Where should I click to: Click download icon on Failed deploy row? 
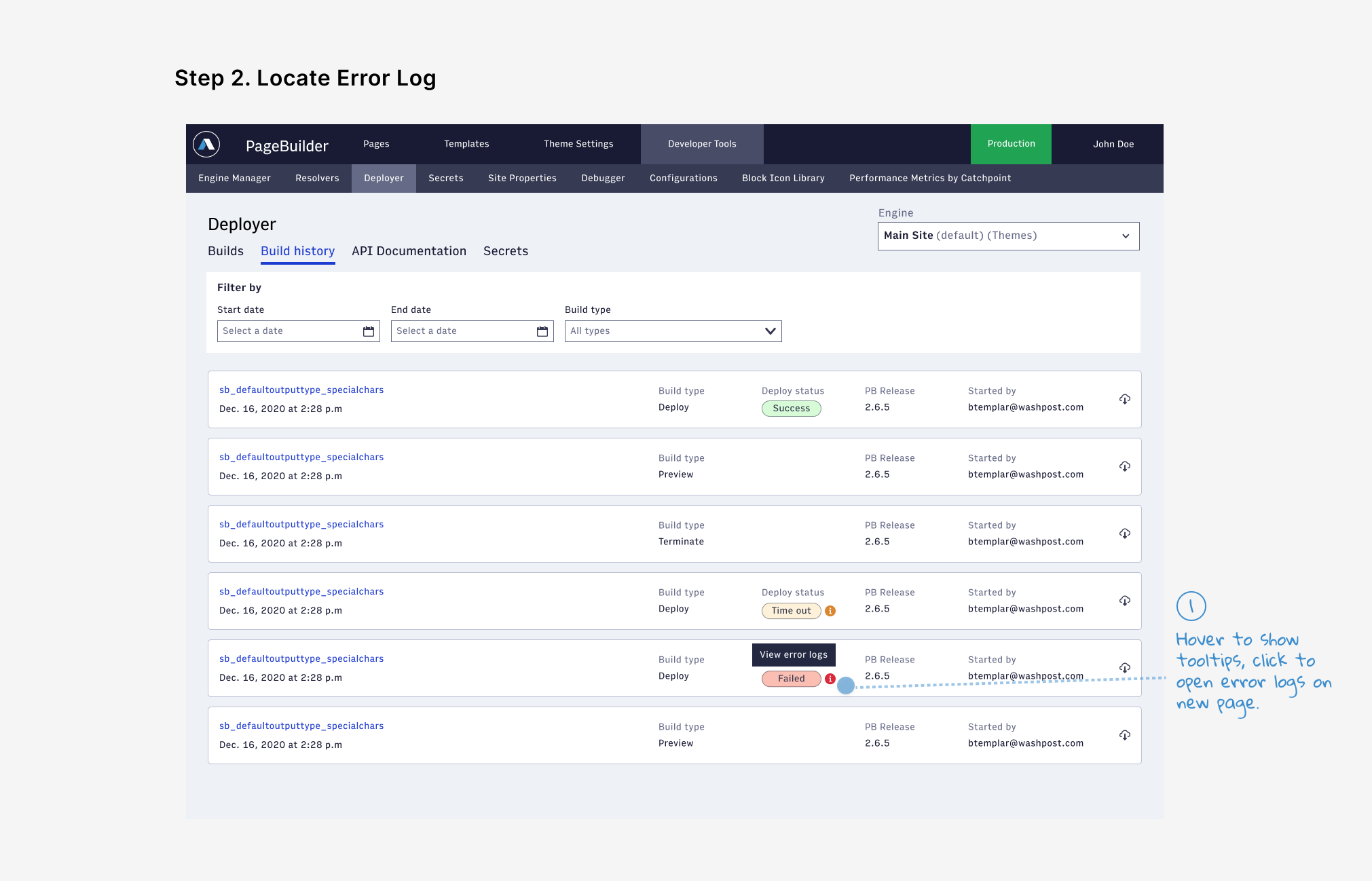[1124, 668]
